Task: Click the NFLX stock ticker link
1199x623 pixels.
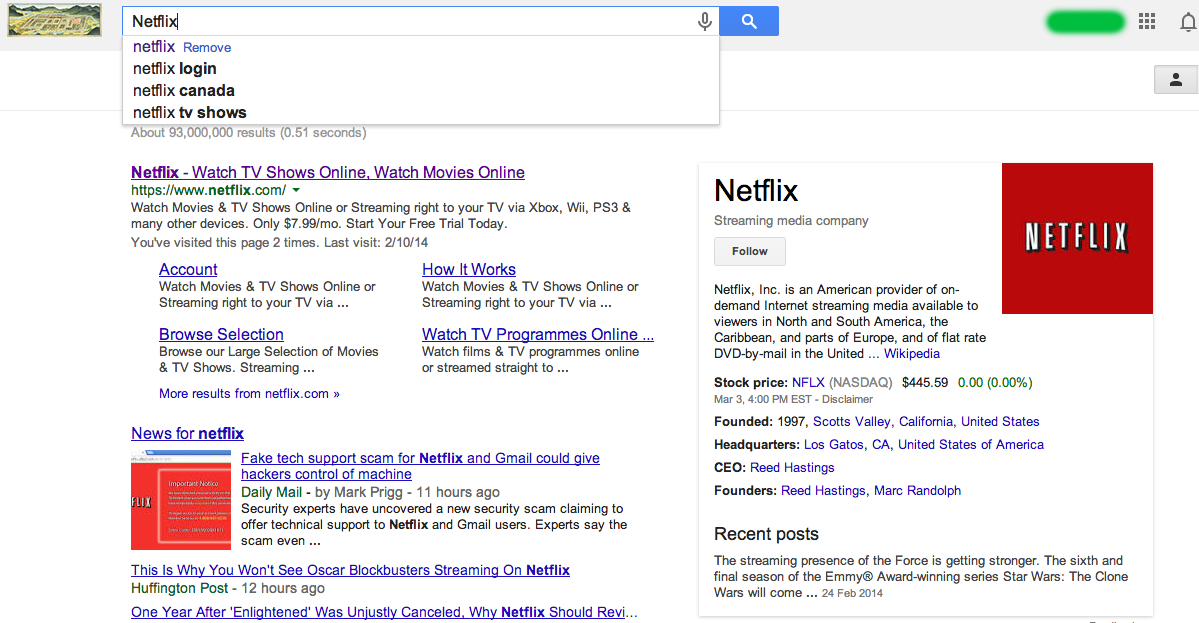Action: click(x=810, y=383)
